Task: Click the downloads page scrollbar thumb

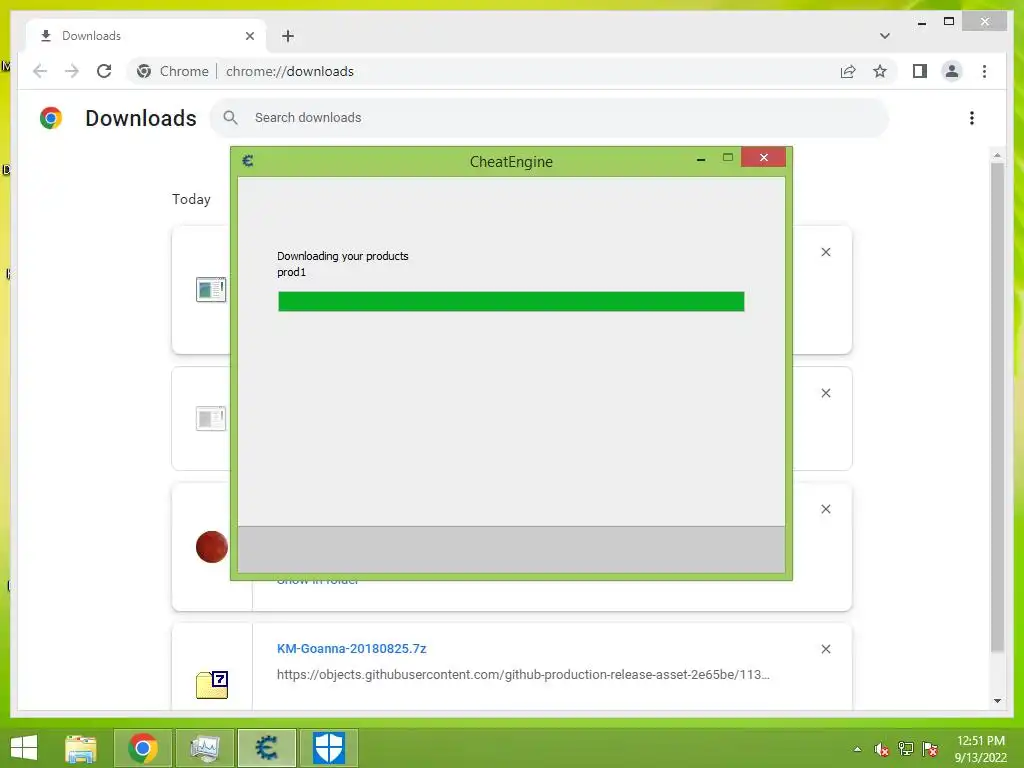Action: pos(997,408)
